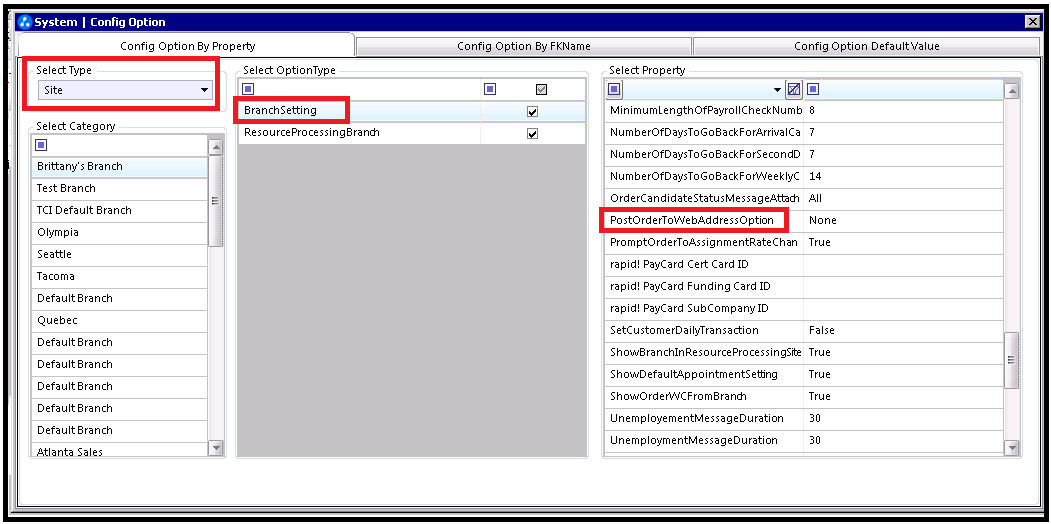
Task: Click the app logo in title bar
Action: point(25,21)
